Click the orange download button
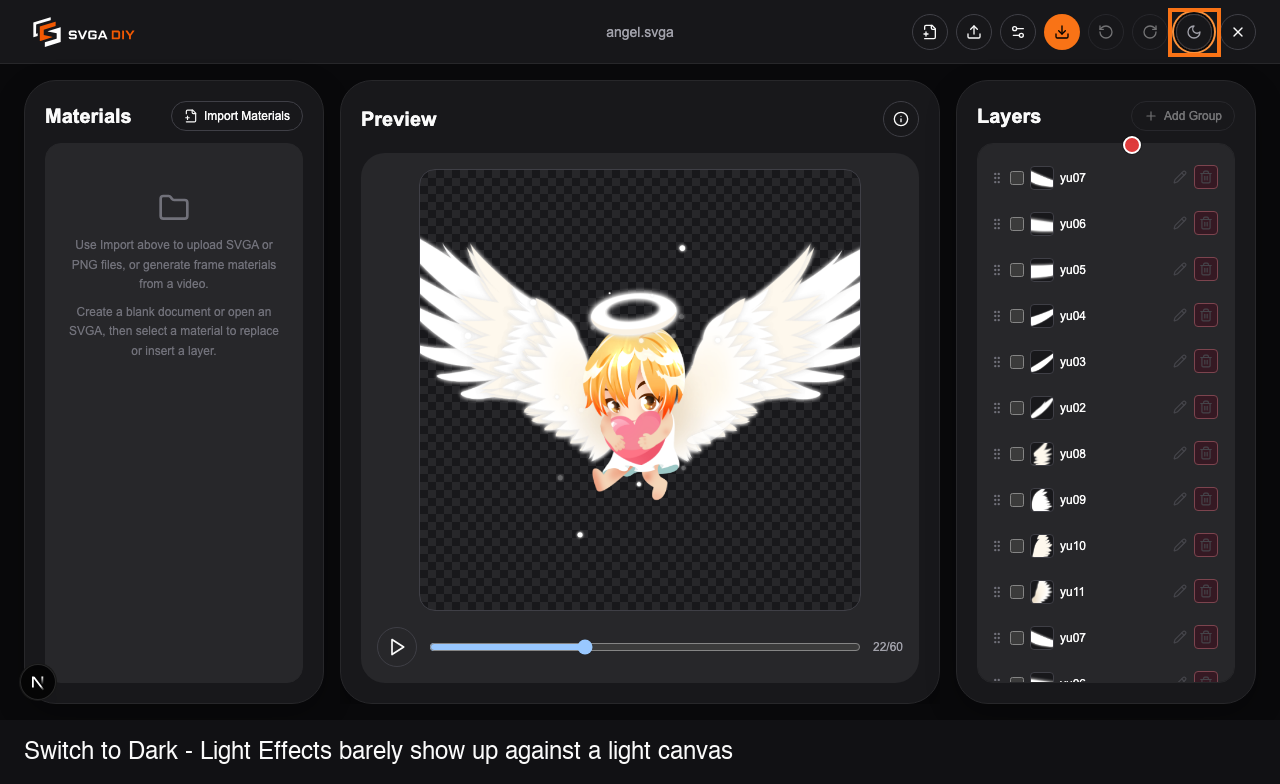This screenshot has height=784, width=1280. pos(1062,32)
